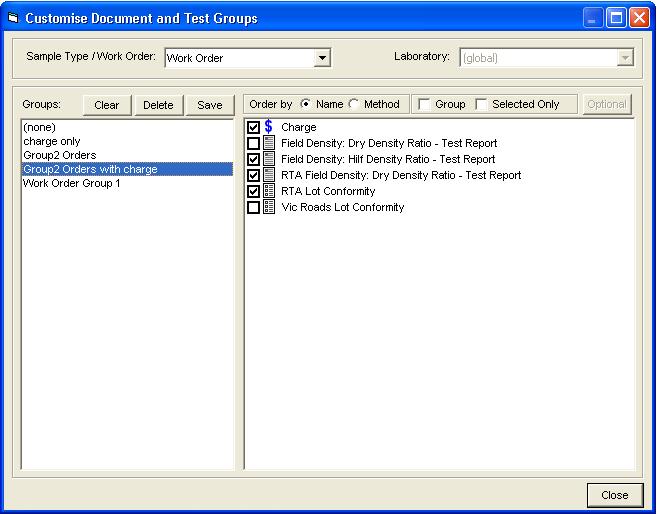Toggle the Selected Only checkbox
Screen dimensions: 657x514
481,104
